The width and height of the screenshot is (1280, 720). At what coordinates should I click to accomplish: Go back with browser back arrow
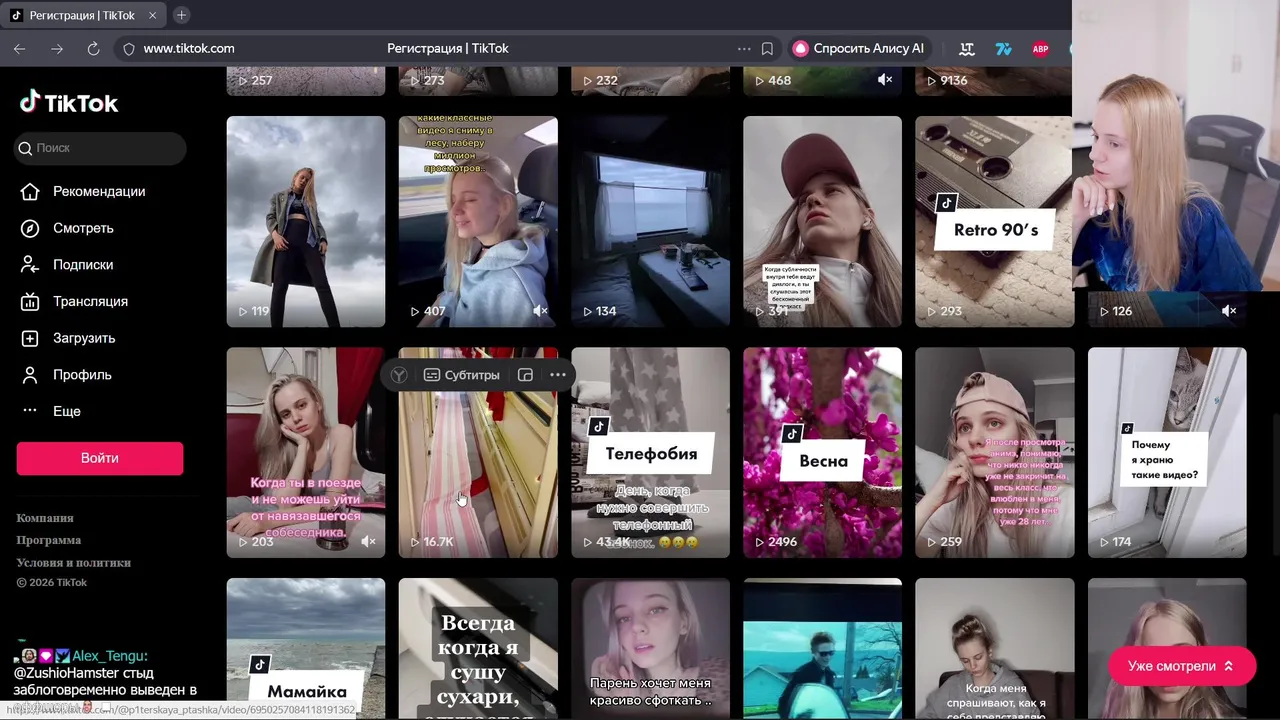pyautogui.click(x=20, y=48)
